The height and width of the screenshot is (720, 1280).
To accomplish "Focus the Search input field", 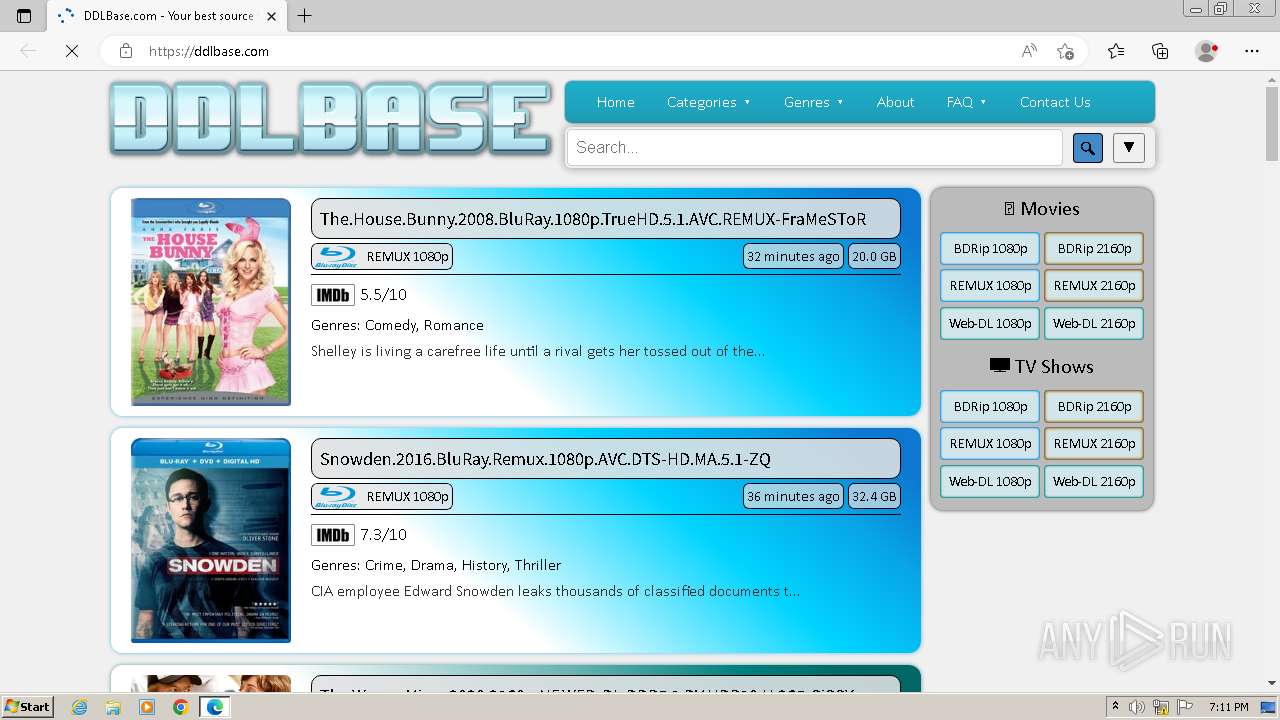I will (x=814, y=148).
